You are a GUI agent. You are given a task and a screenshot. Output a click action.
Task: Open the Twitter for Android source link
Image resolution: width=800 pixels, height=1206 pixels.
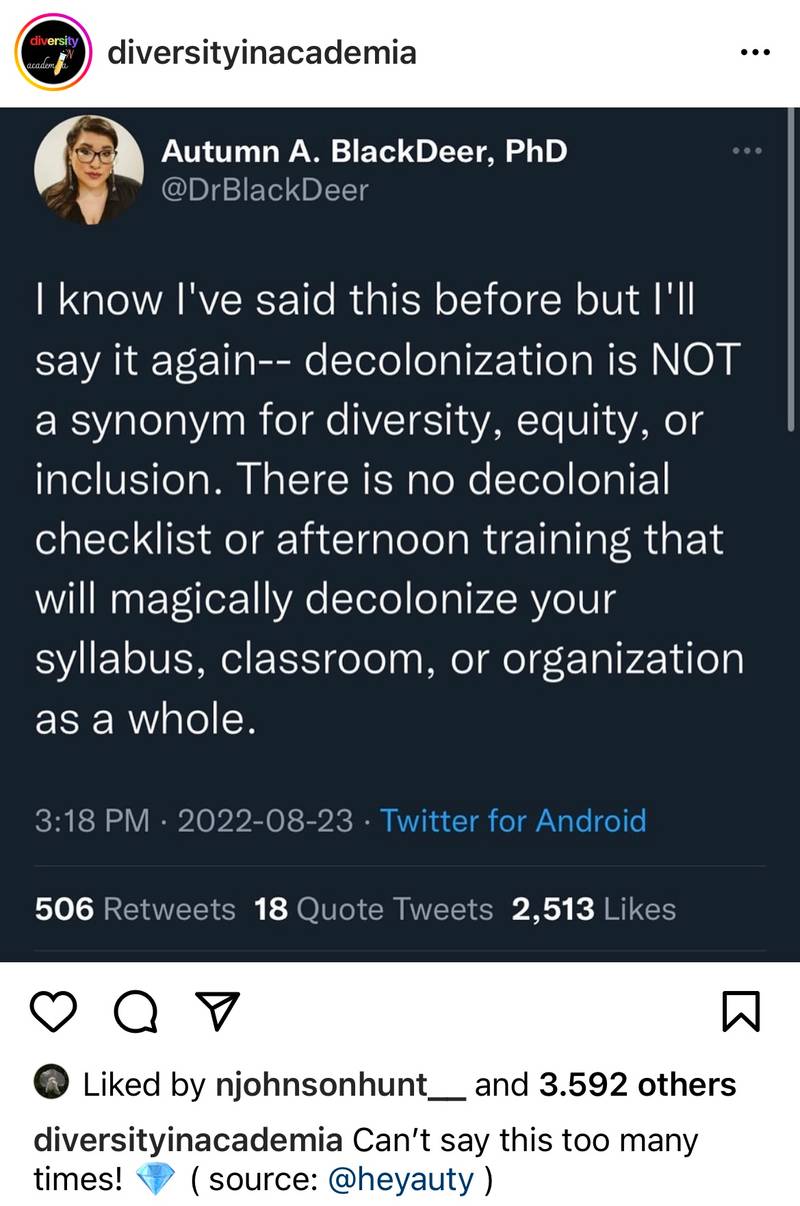pos(513,821)
